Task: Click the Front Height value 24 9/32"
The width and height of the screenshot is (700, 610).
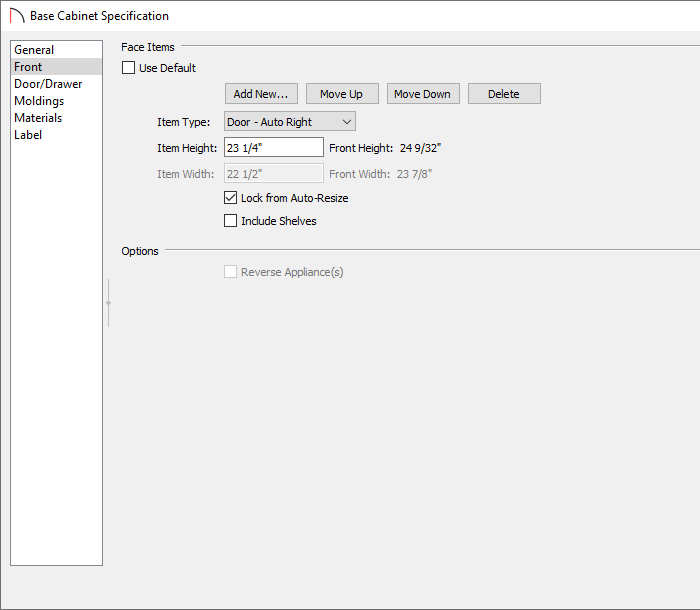Action: [420, 148]
